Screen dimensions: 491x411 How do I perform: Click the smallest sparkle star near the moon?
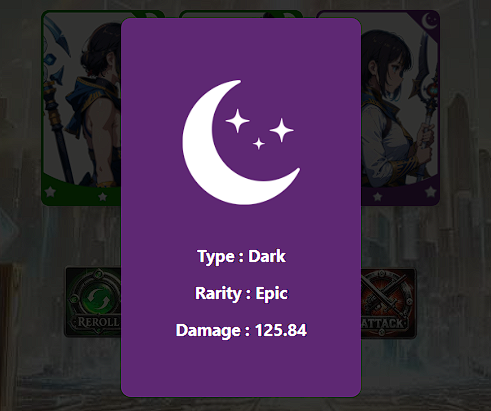[x=259, y=144]
